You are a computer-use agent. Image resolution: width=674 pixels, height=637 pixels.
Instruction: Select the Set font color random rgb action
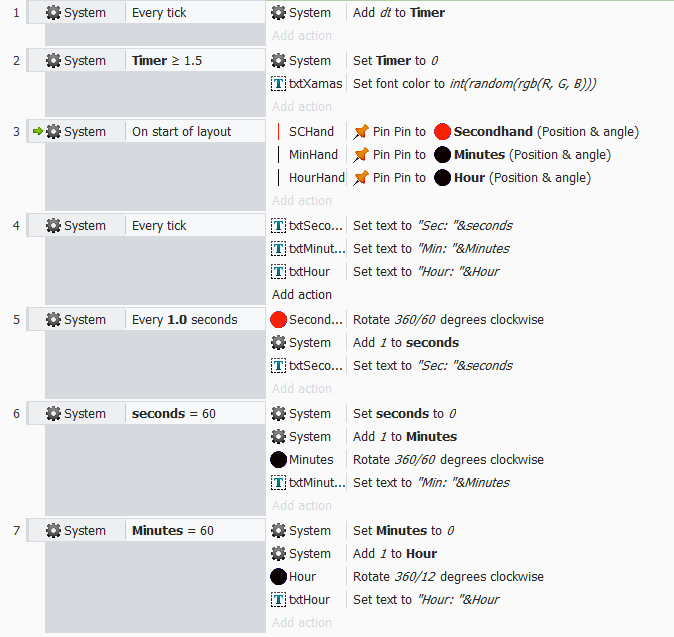coord(475,83)
